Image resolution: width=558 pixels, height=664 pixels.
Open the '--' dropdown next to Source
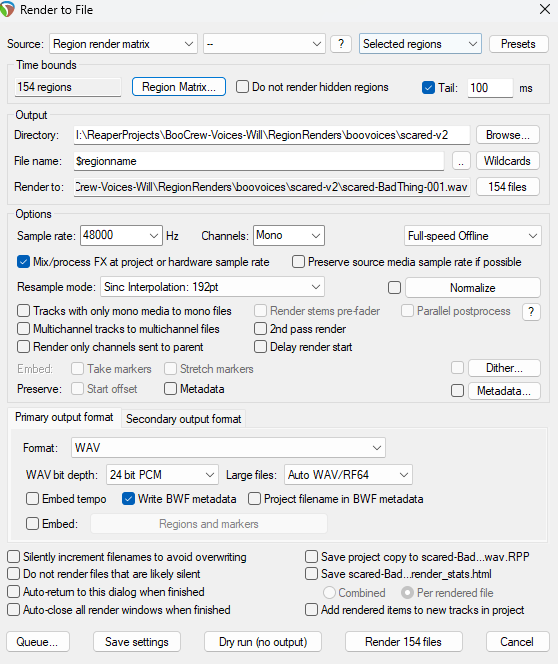click(x=264, y=44)
